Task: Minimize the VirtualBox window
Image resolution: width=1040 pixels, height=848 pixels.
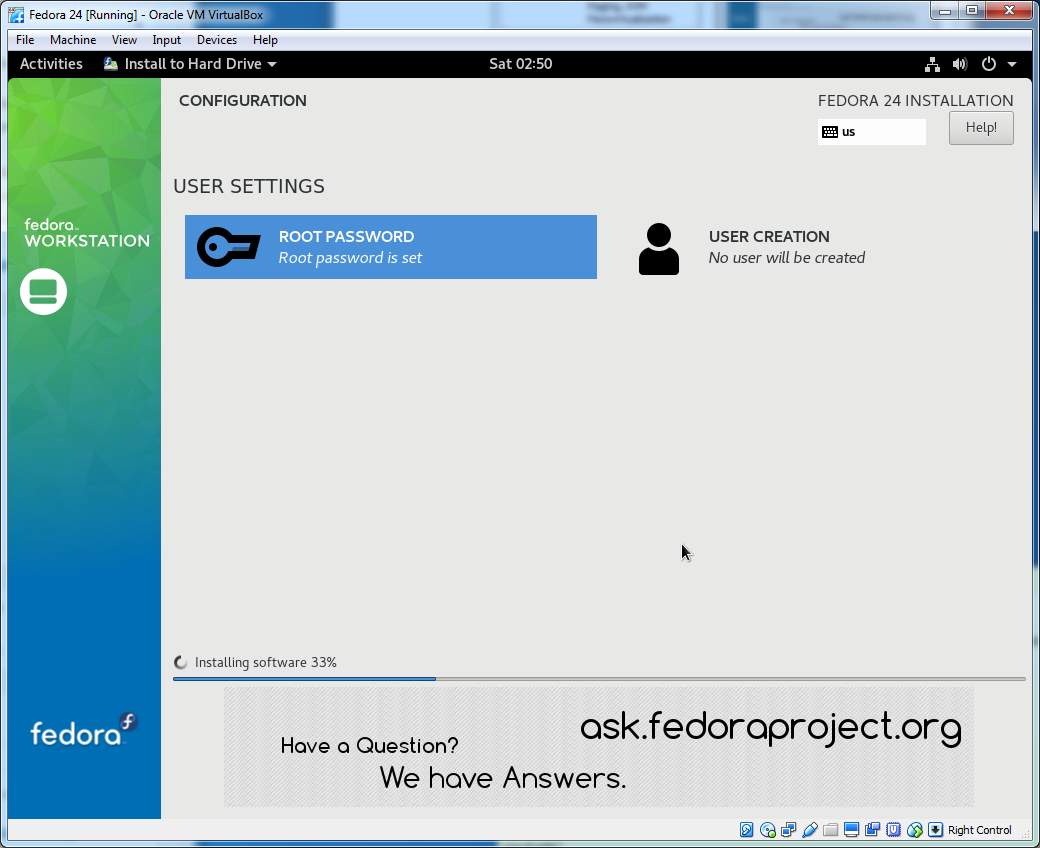Action: click(945, 10)
